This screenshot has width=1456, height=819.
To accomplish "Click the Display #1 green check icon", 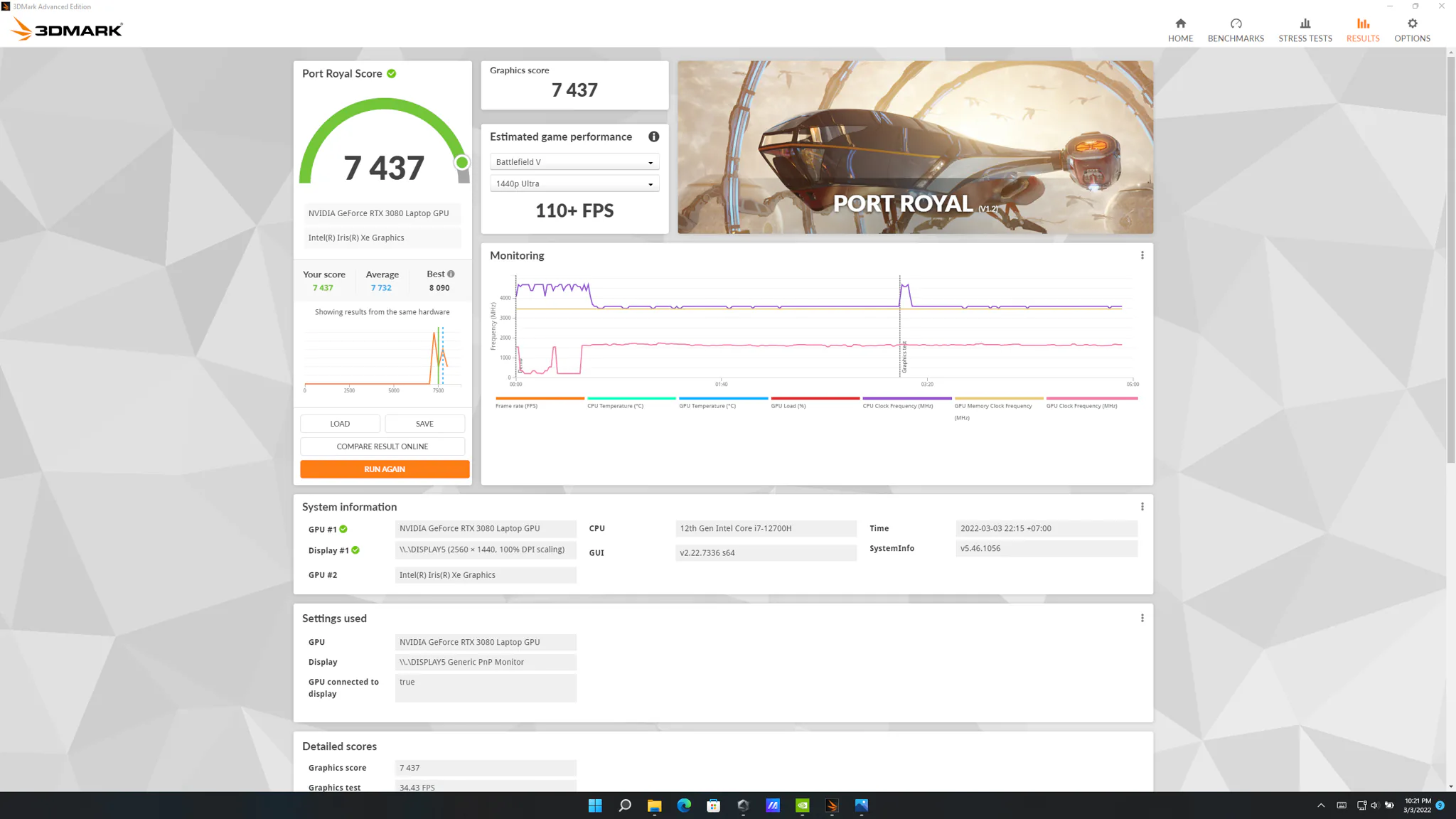I will click(355, 550).
